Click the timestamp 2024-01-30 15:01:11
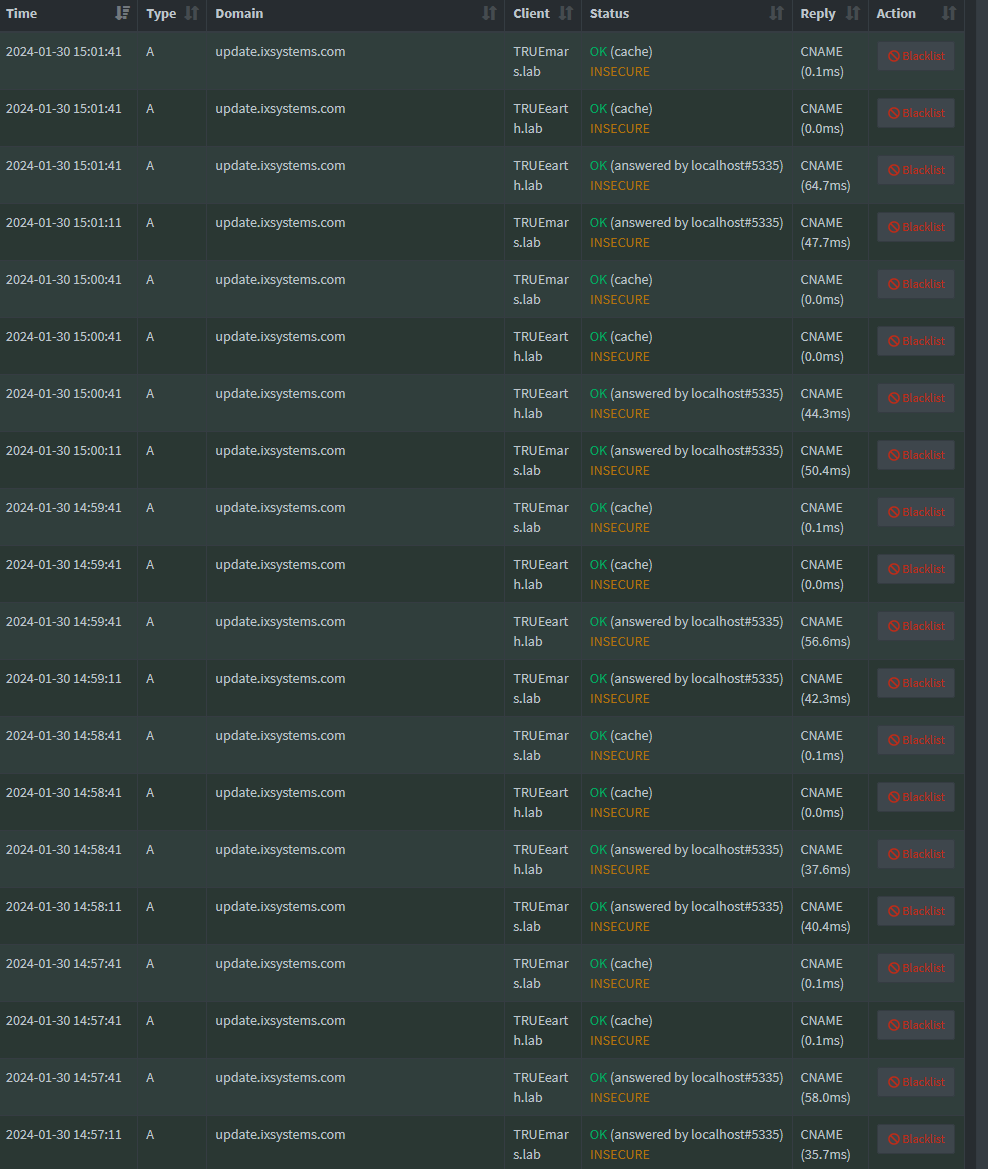This screenshot has height=1169, width=988. pos(63,223)
